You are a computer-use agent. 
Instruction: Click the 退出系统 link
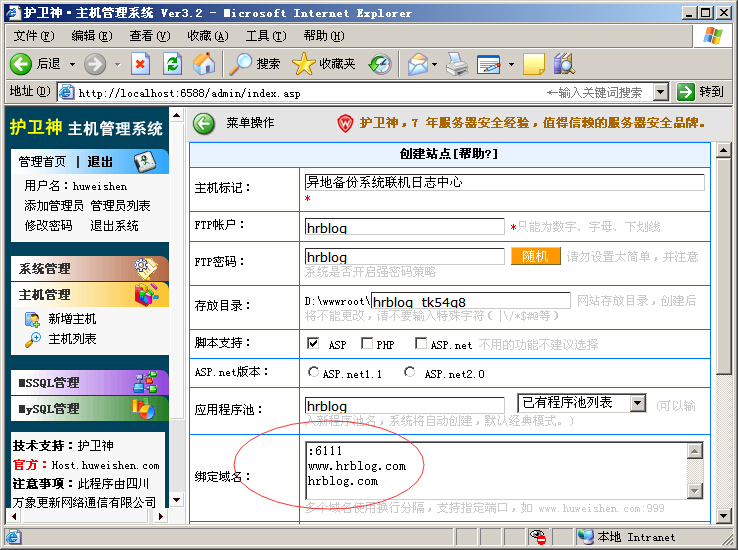[114, 226]
